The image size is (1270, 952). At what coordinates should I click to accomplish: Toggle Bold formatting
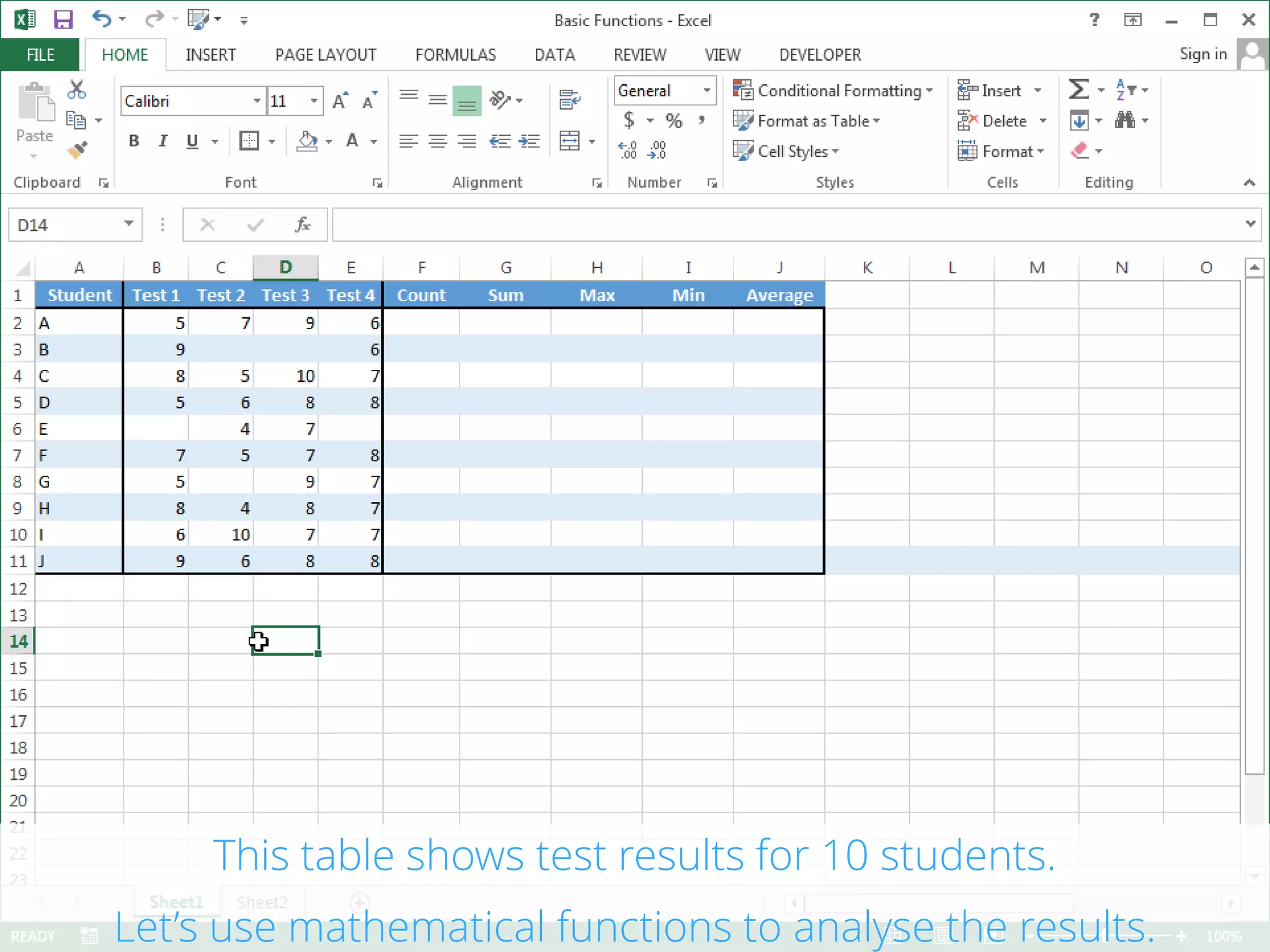click(x=133, y=141)
